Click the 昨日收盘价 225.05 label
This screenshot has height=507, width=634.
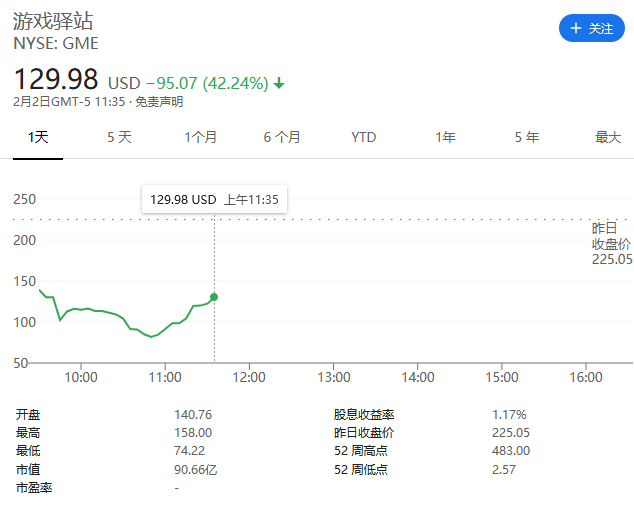[610, 244]
